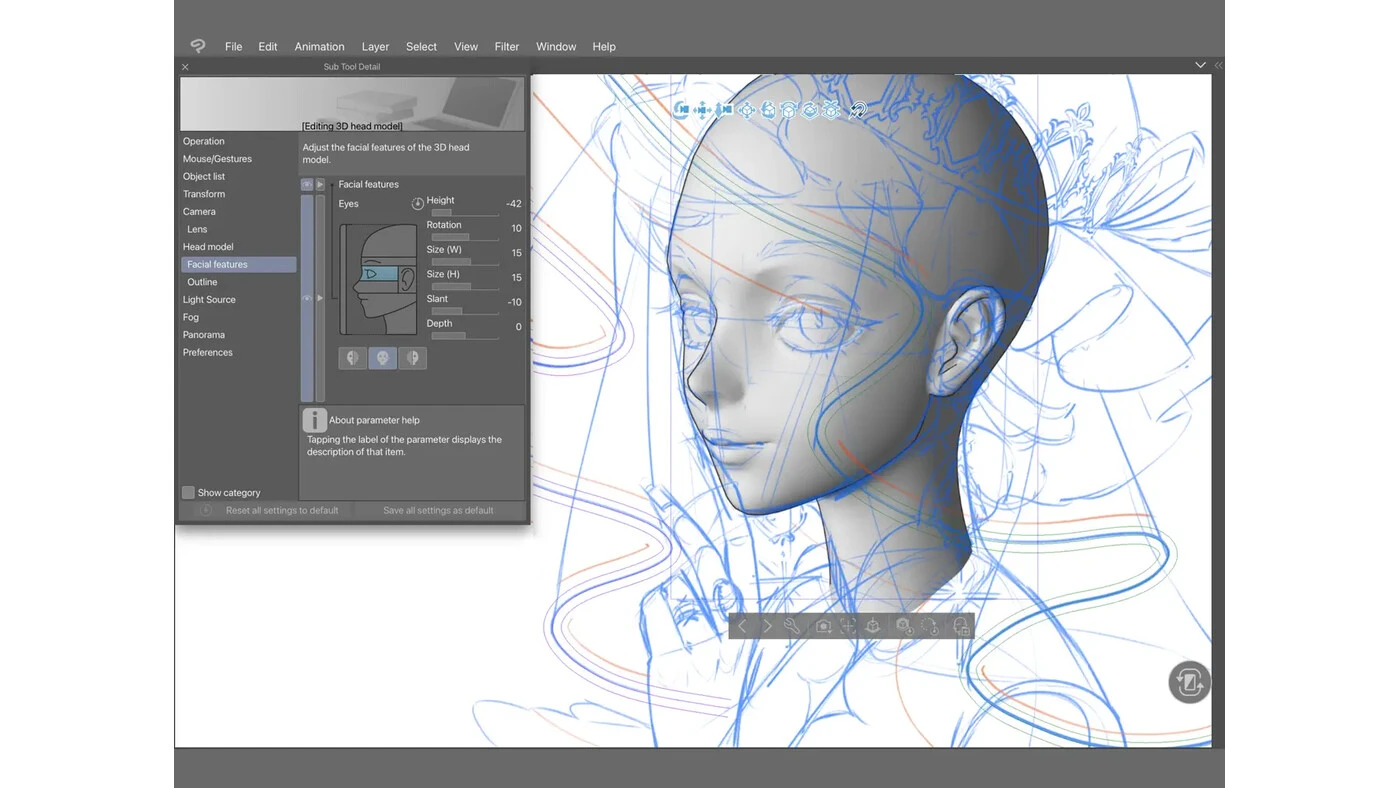Open the Layer menu
Viewport: 1400px width, 788px height.
click(x=375, y=47)
